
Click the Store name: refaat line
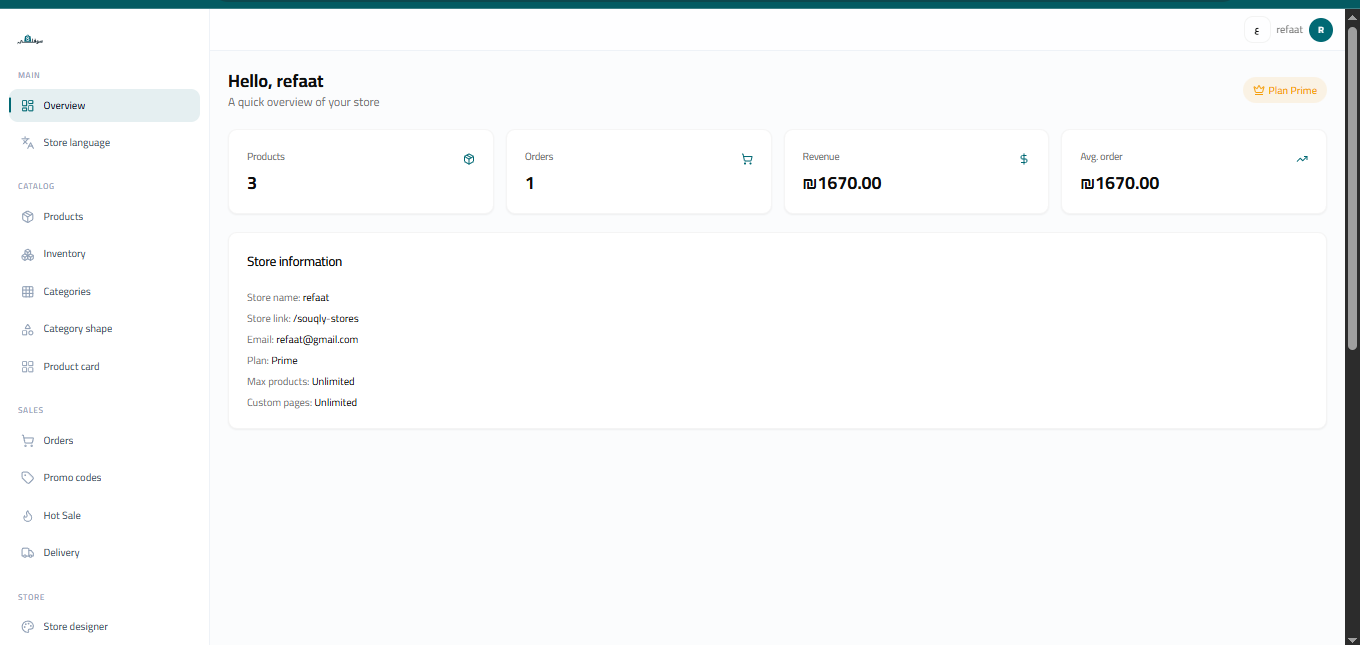pyautogui.click(x=288, y=298)
